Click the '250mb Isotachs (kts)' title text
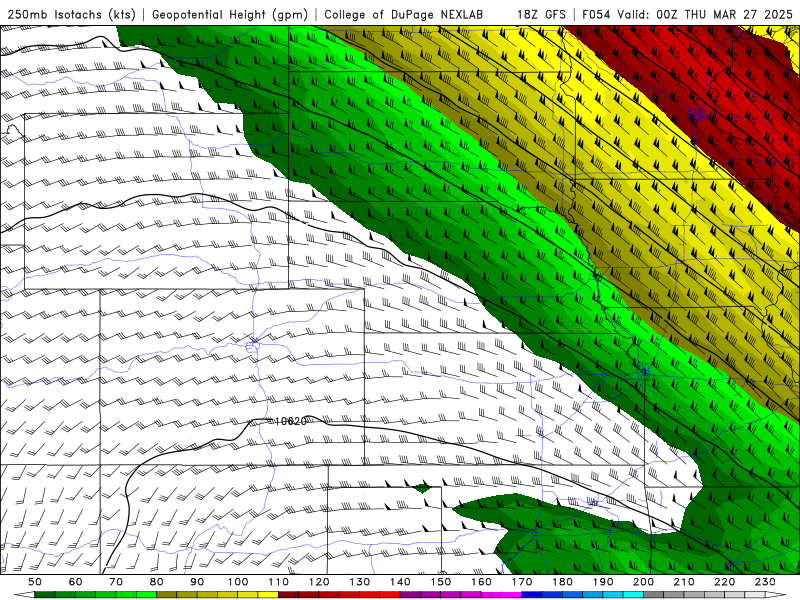This screenshot has height=600, width=800. point(72,14)
